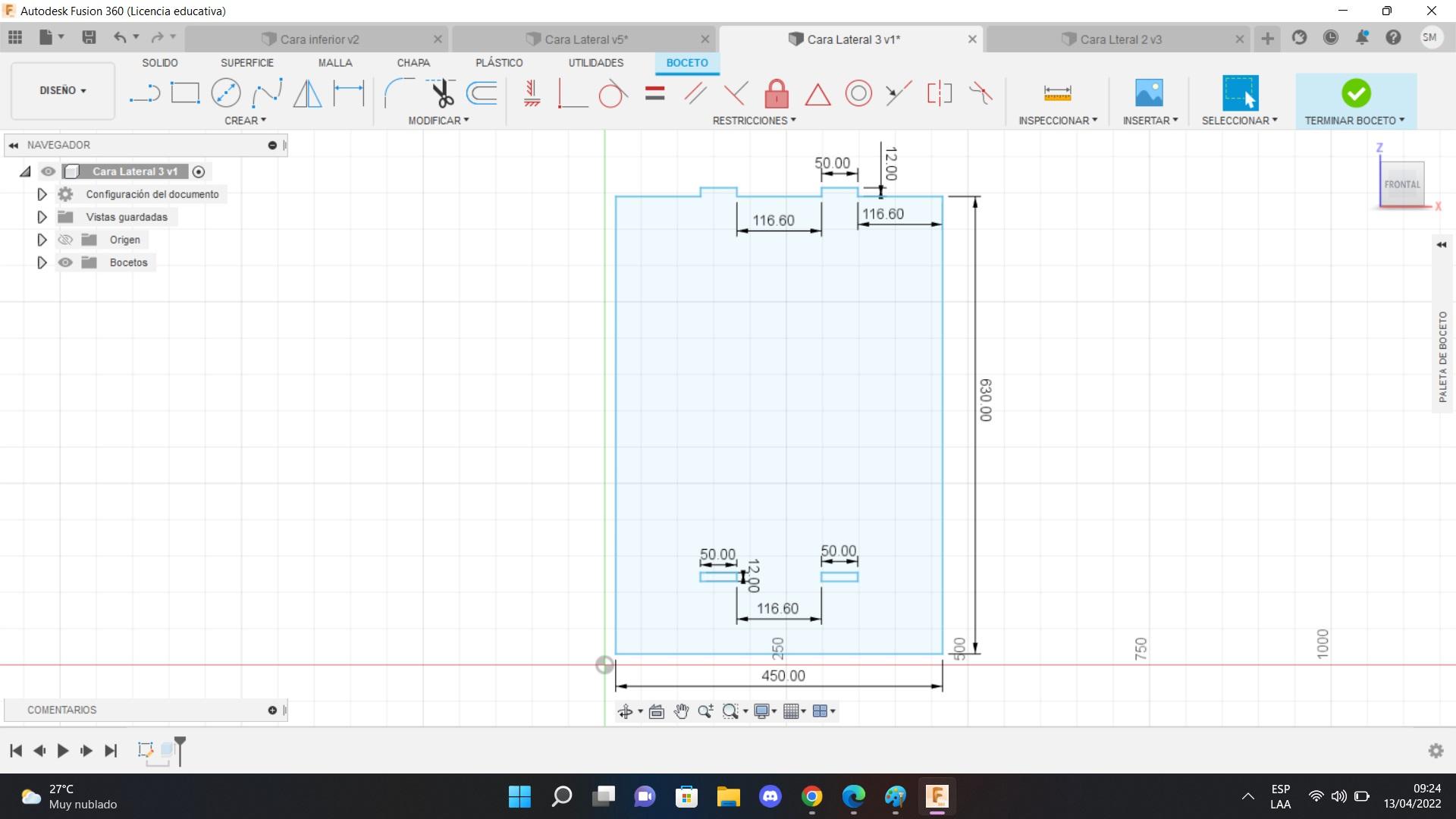
Task: Show the hidden Origen folder
Action: coord(65,240)
